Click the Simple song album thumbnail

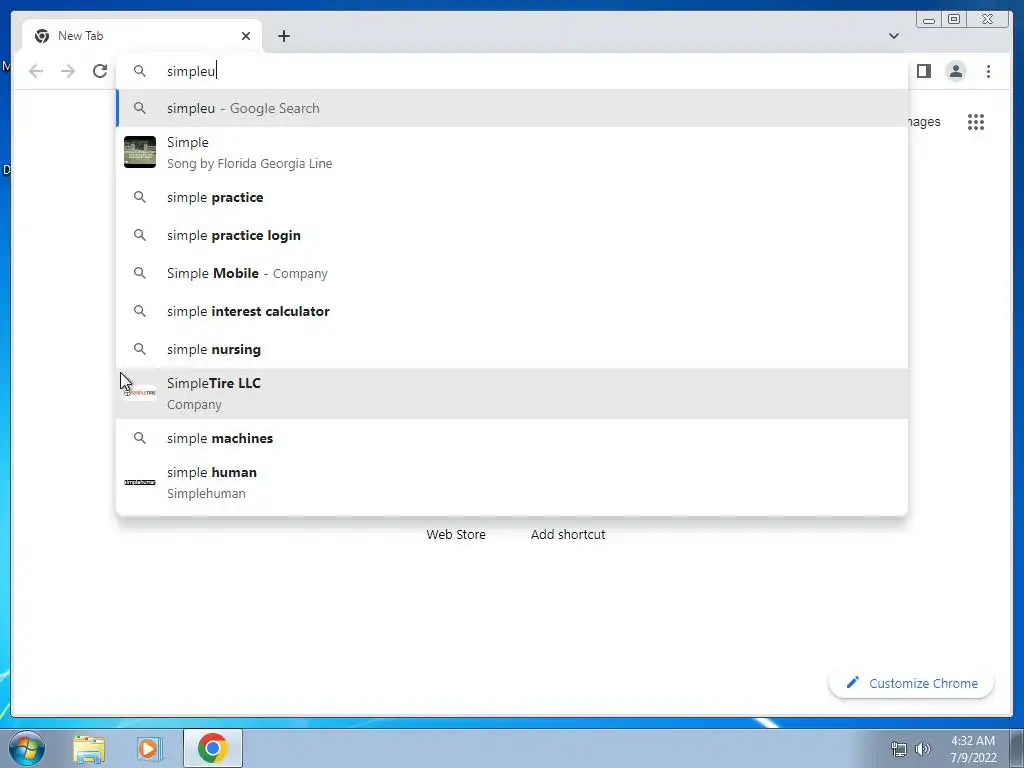click(x=140, y=152)
